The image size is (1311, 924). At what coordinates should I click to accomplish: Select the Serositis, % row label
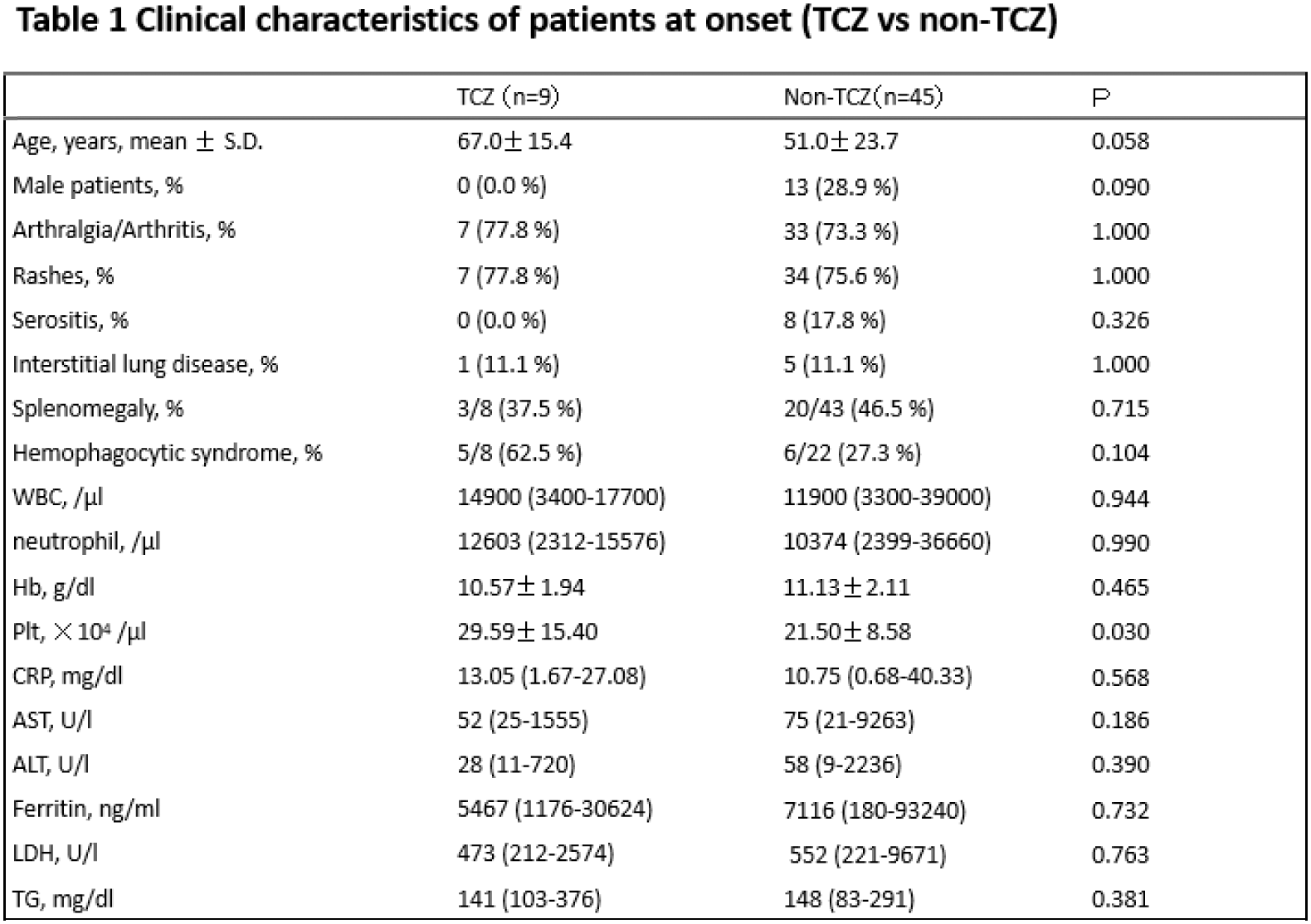(x=71, y=320)
